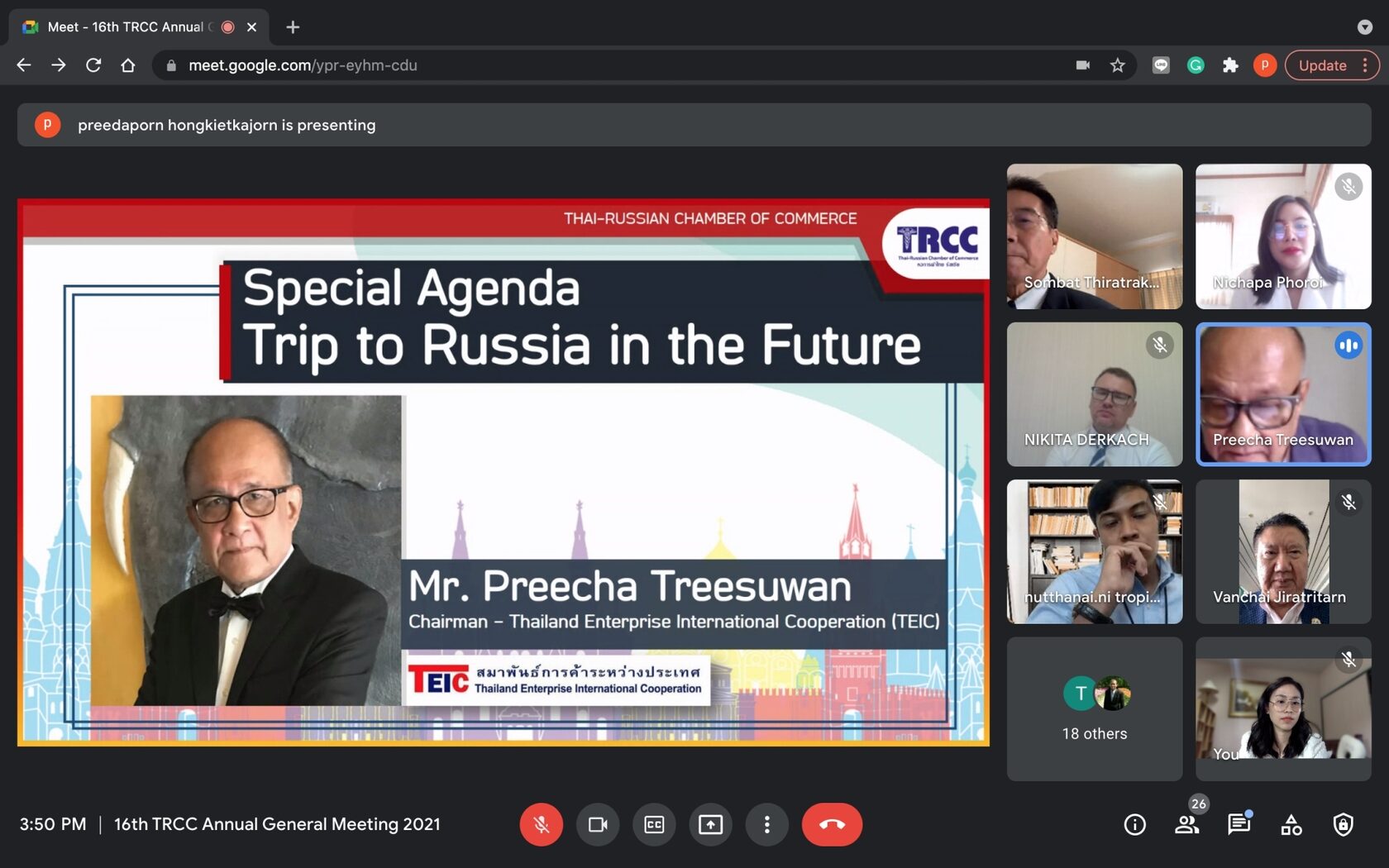Screen dimensions: 1389x868
Task: Open the browser home page
Action: [x=128, y=65]
